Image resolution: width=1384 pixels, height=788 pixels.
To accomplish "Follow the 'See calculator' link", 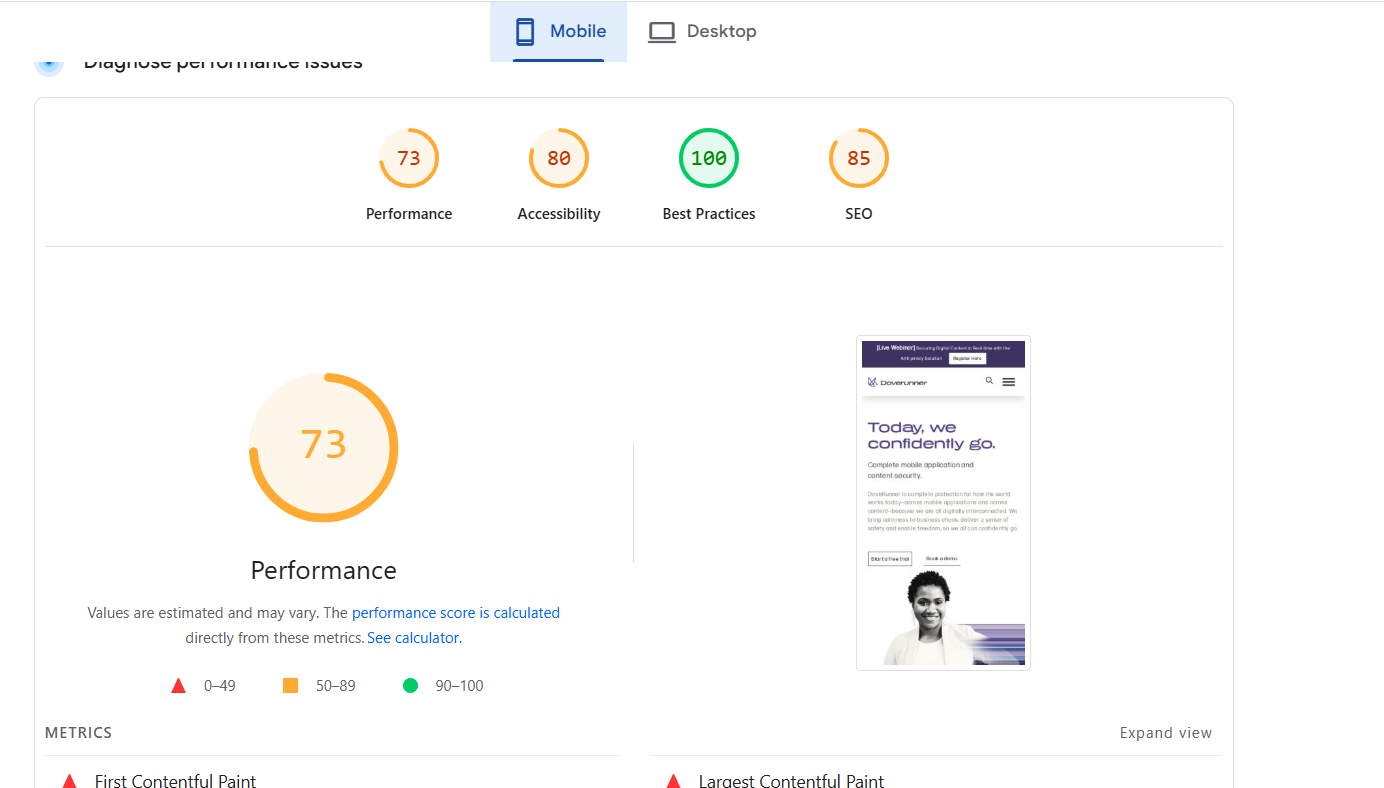I will pos(413,638).
